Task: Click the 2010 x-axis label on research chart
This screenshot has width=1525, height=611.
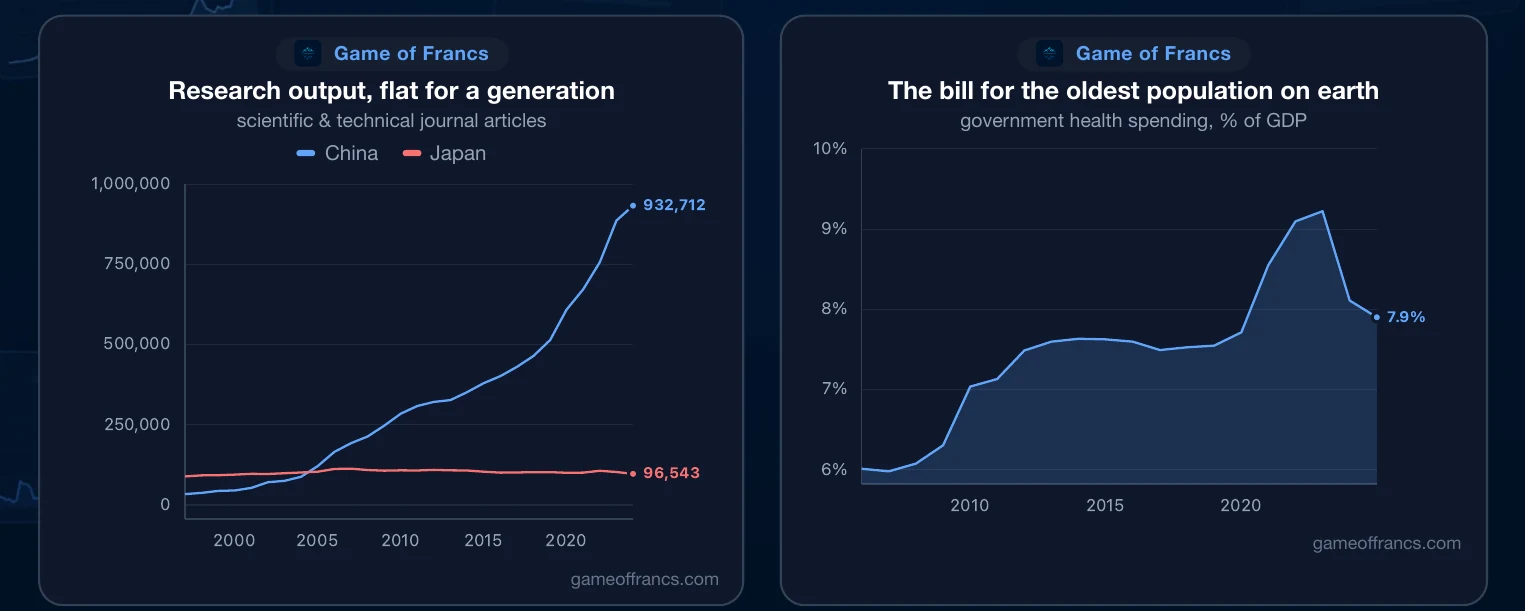Action: point(400,540)
